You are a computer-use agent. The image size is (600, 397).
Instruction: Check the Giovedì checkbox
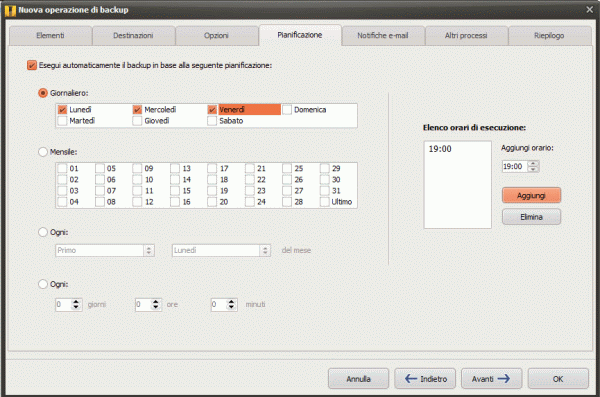pyautogui.click(x=137, y=121)
